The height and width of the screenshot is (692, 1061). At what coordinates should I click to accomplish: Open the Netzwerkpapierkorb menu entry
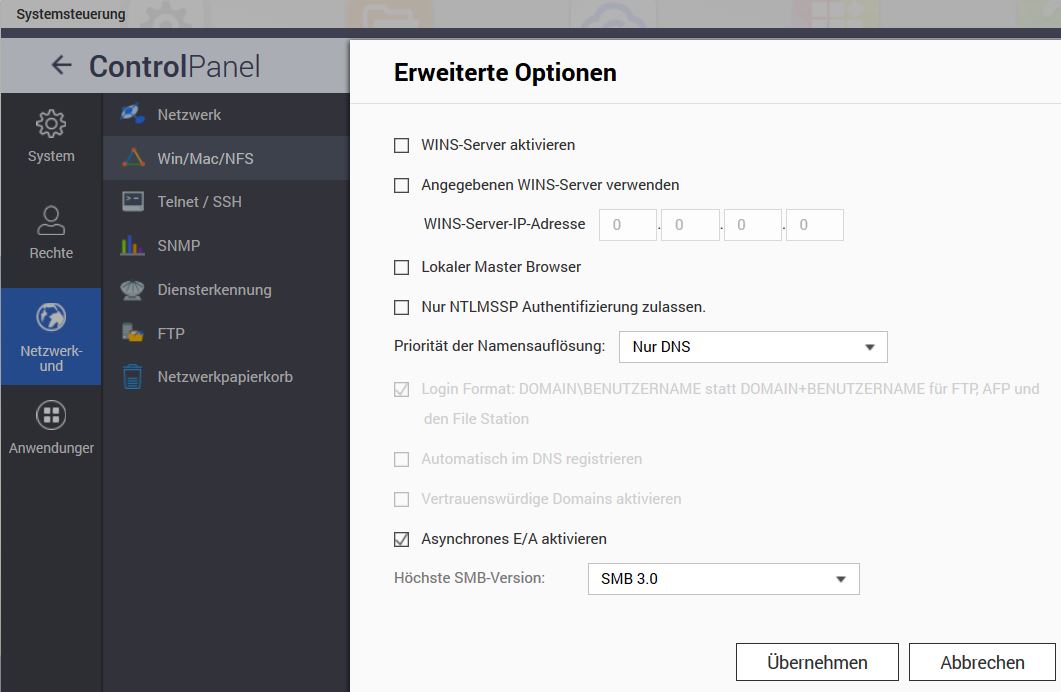[x=226, y=377]
